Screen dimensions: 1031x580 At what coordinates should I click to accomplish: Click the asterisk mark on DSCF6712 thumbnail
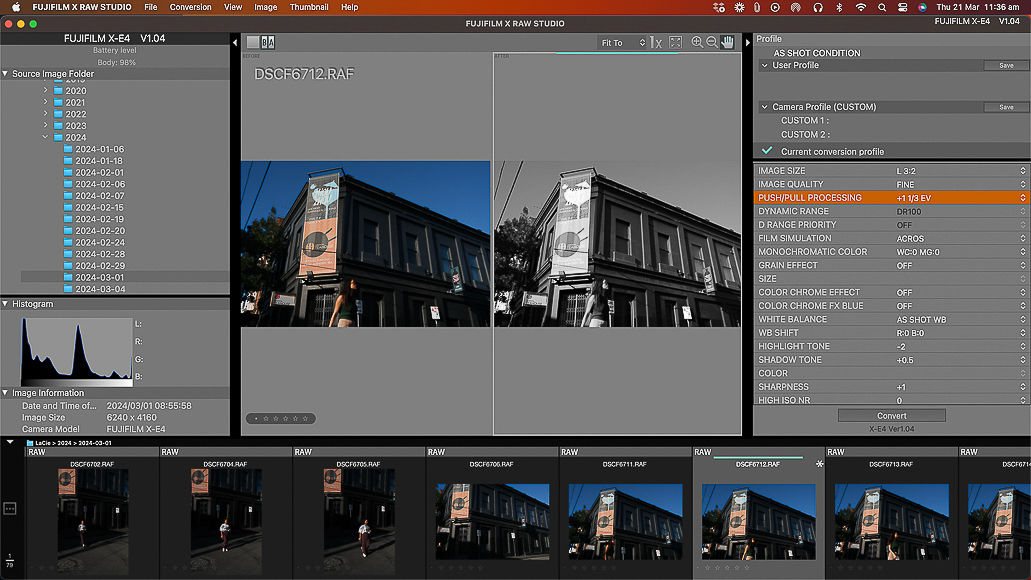819,464
